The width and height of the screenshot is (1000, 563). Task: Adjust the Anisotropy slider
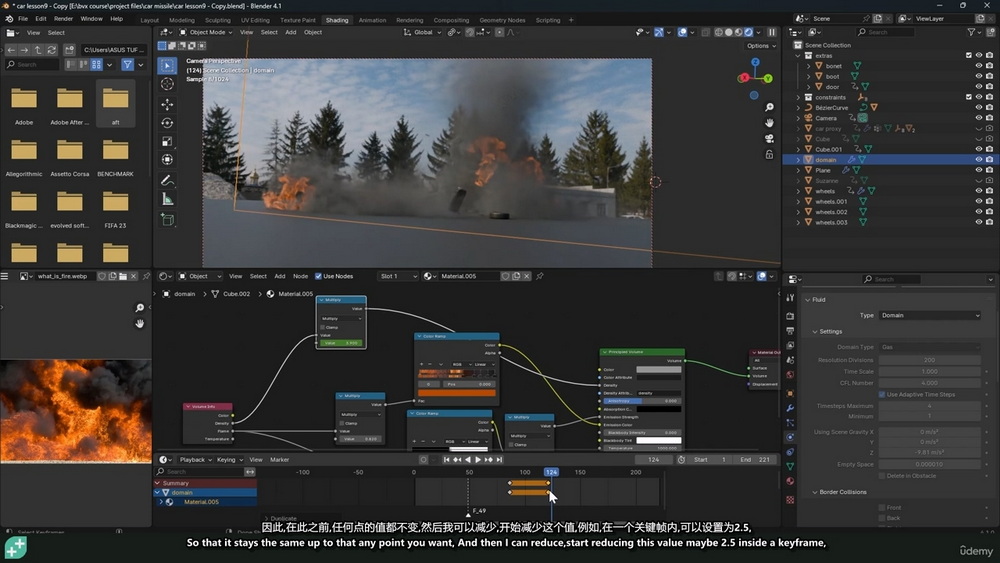(x=642, y=400)
